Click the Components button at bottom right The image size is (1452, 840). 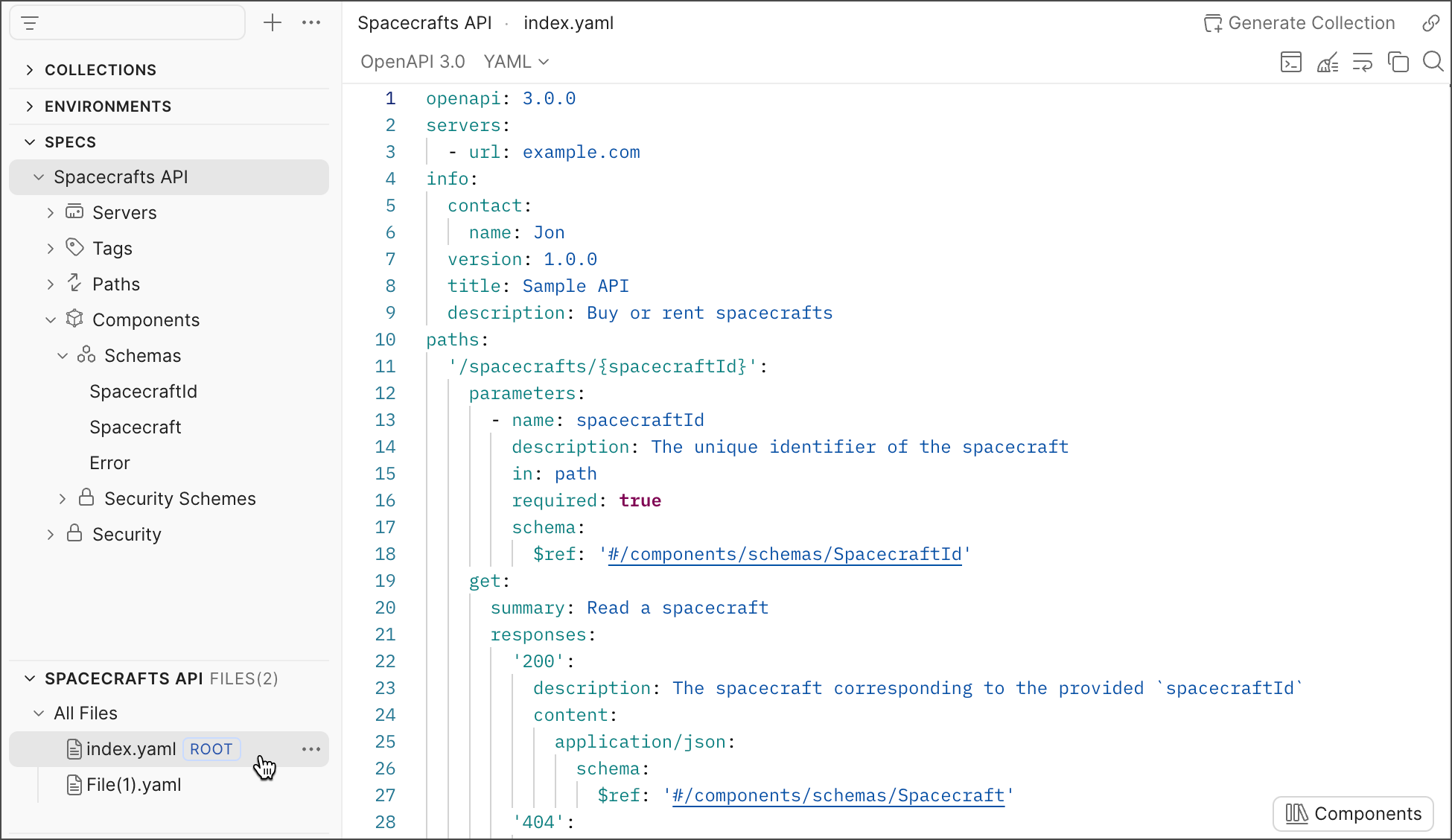(1353, 814)
